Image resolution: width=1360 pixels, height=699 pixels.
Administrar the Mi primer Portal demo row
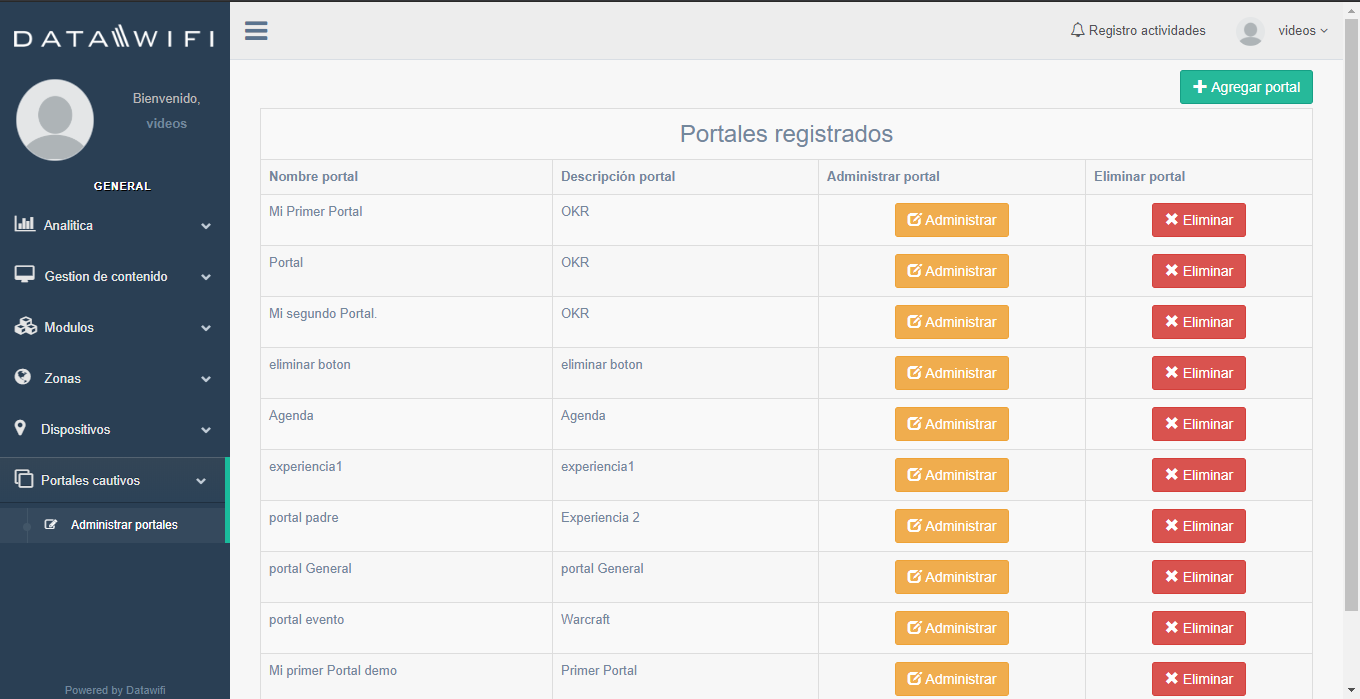click(x=952, y=679)
